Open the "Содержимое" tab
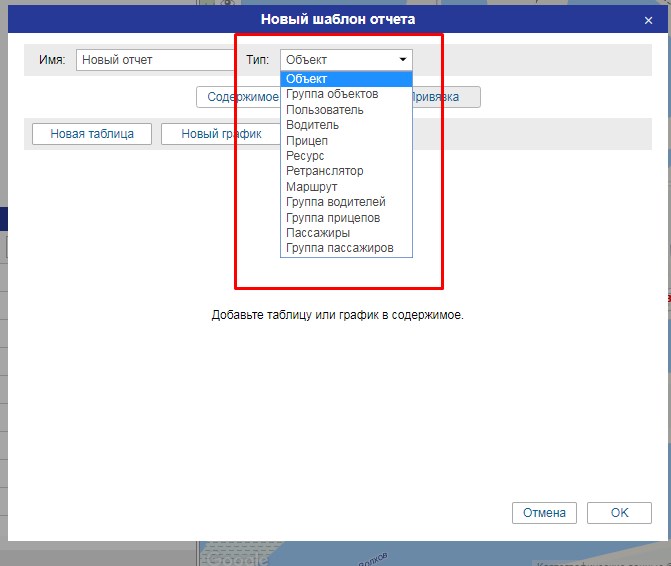 point(240,97)
